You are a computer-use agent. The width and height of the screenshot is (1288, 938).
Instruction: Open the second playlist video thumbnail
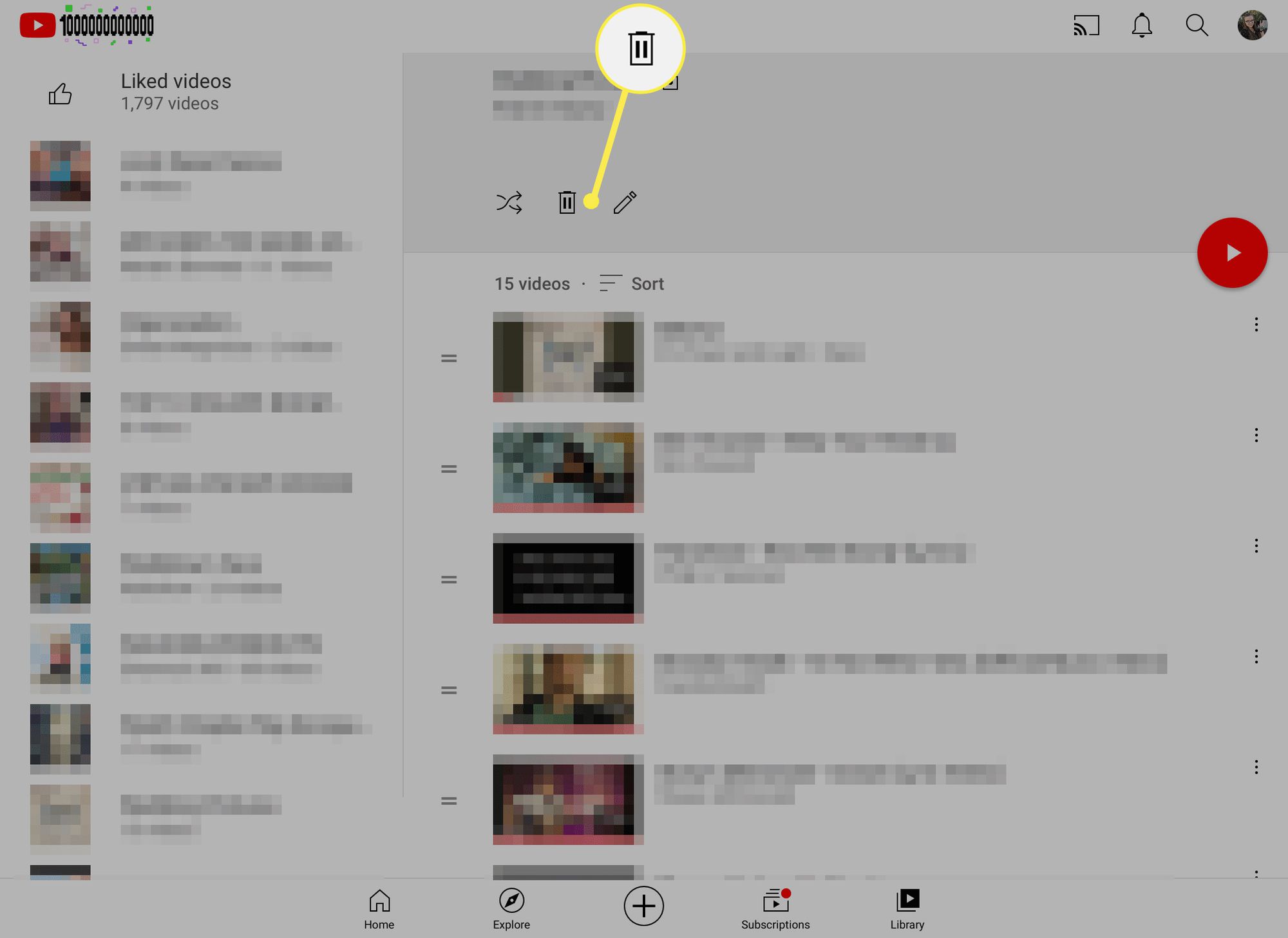coord(568,467)
